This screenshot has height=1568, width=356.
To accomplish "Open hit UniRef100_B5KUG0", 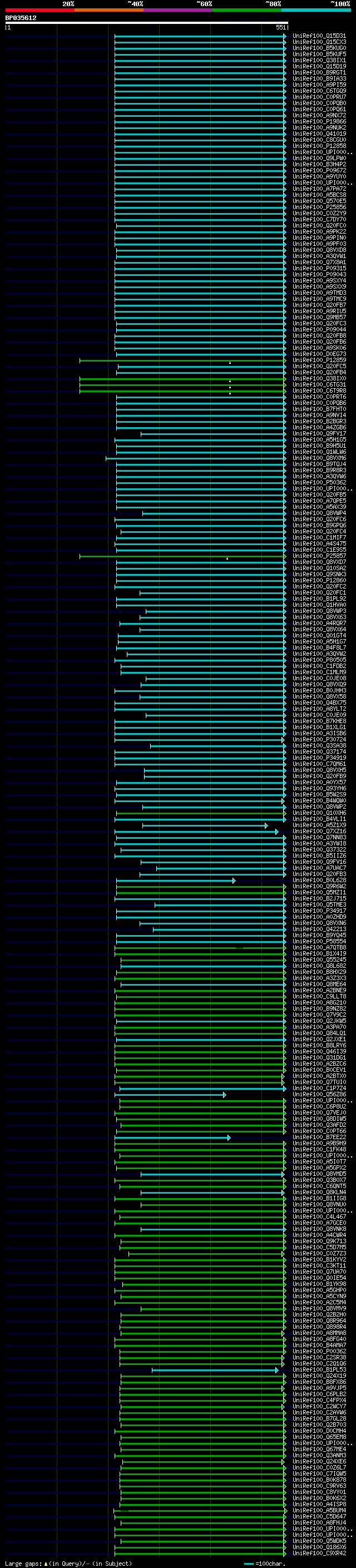I will [x=319, y=48].
